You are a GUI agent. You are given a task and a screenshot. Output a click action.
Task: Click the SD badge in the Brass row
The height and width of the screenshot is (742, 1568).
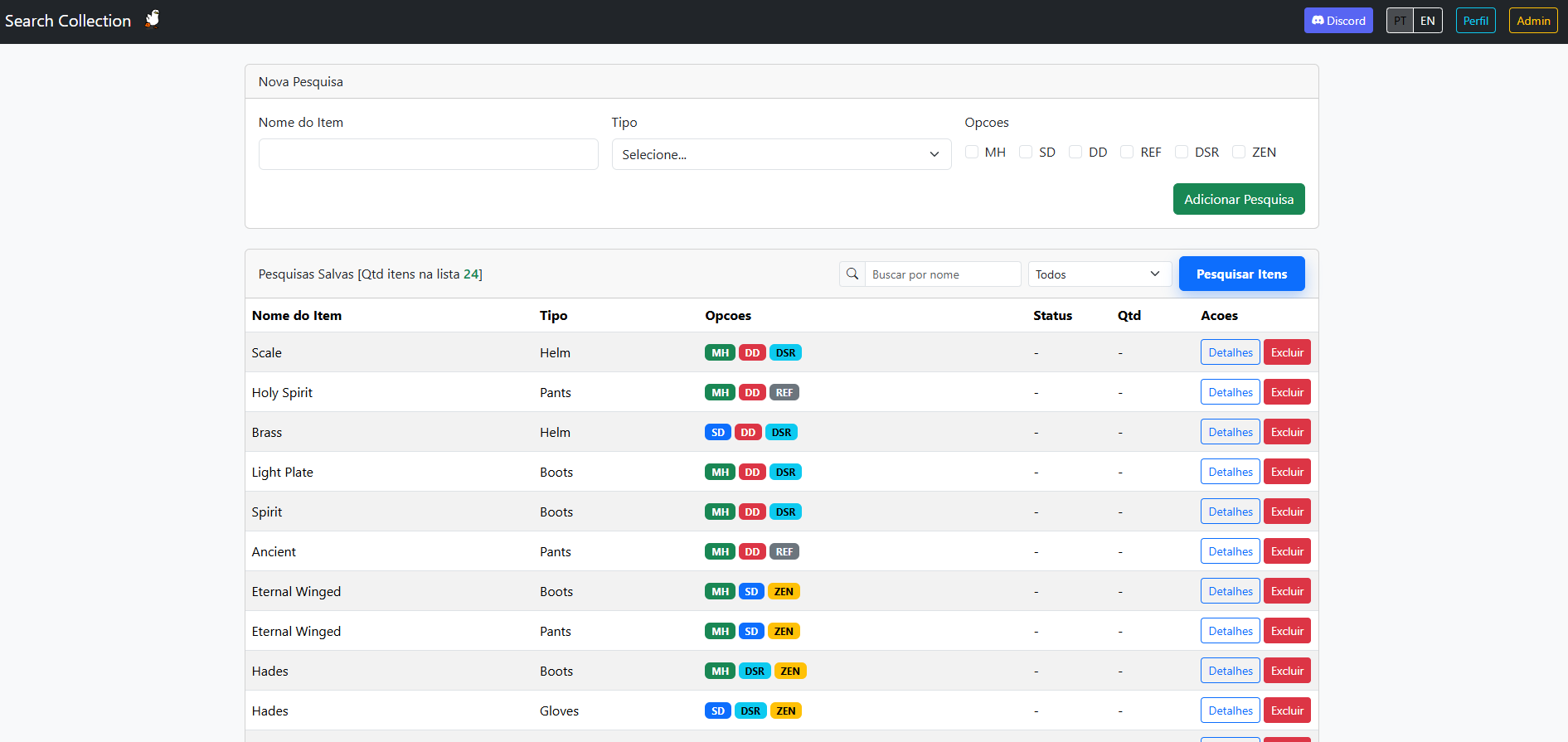pos(717,432)
